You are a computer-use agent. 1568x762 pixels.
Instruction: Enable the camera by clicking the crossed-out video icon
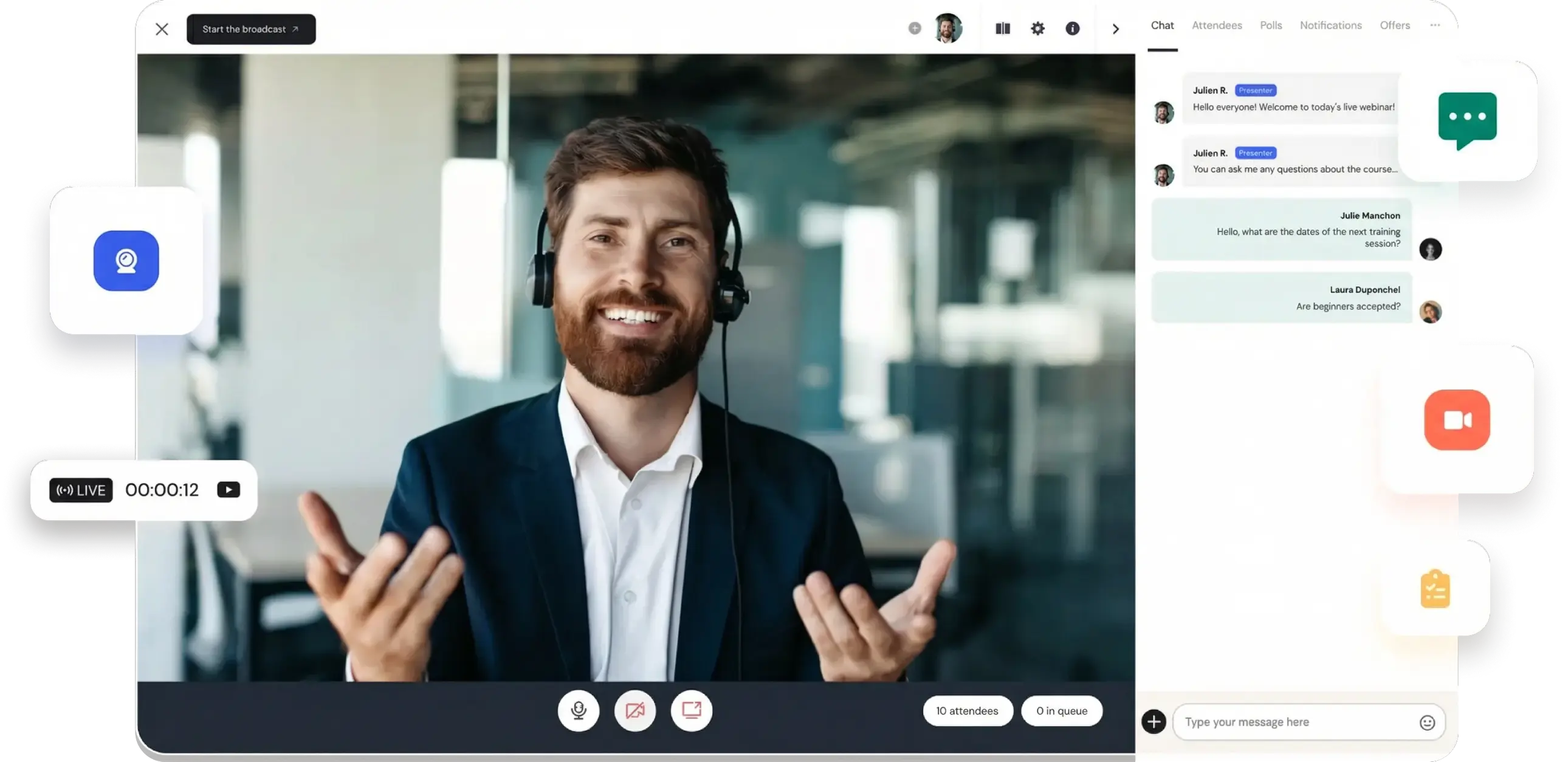[x=635, y=710]
